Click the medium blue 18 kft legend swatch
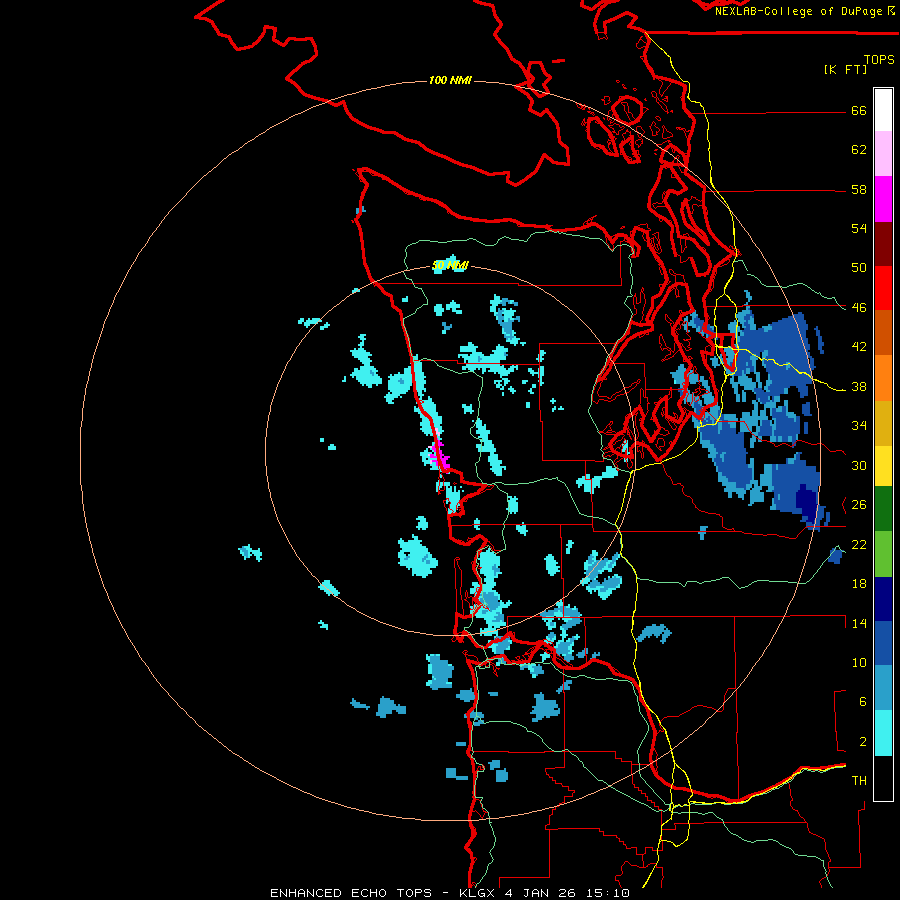The image size is (900, 900). tap(883, 643)
